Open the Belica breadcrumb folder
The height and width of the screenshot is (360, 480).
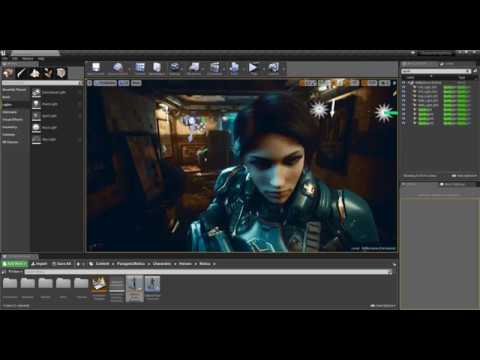pyautogui.click(x=205, y=264)
